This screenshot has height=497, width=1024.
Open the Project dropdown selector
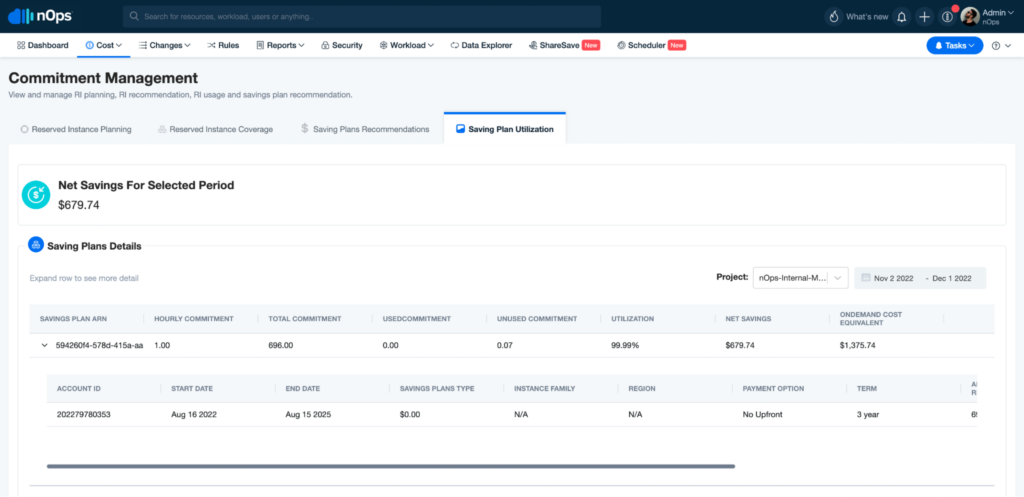coord(800,278)
